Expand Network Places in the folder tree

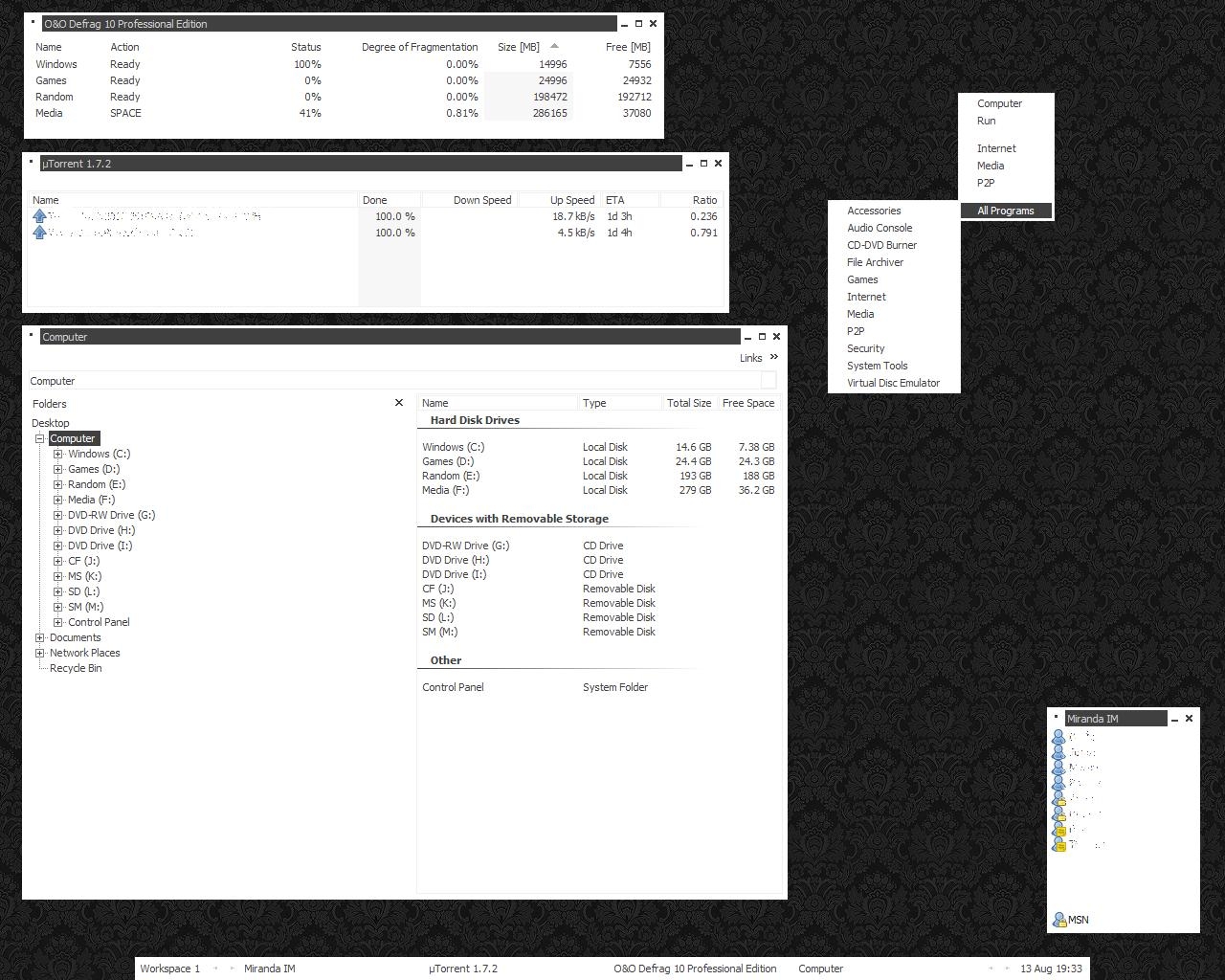point(40,653)
